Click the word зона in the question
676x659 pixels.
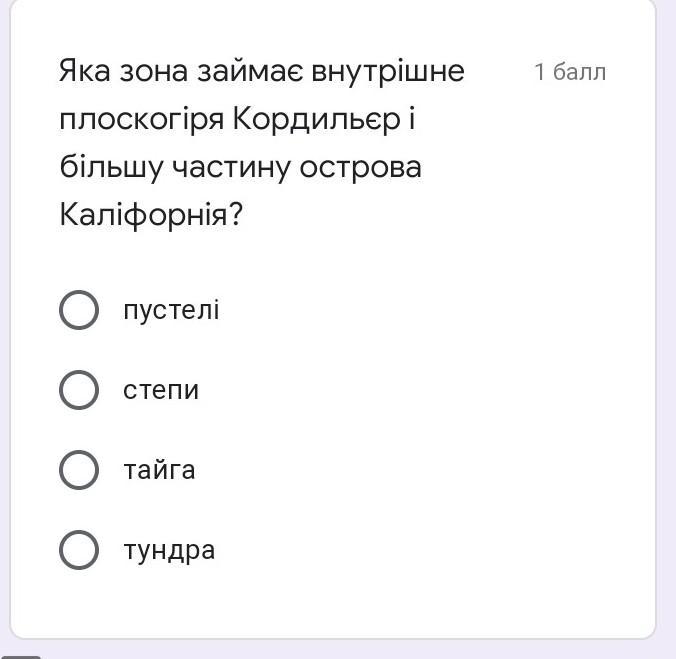(x=153, y=72)
